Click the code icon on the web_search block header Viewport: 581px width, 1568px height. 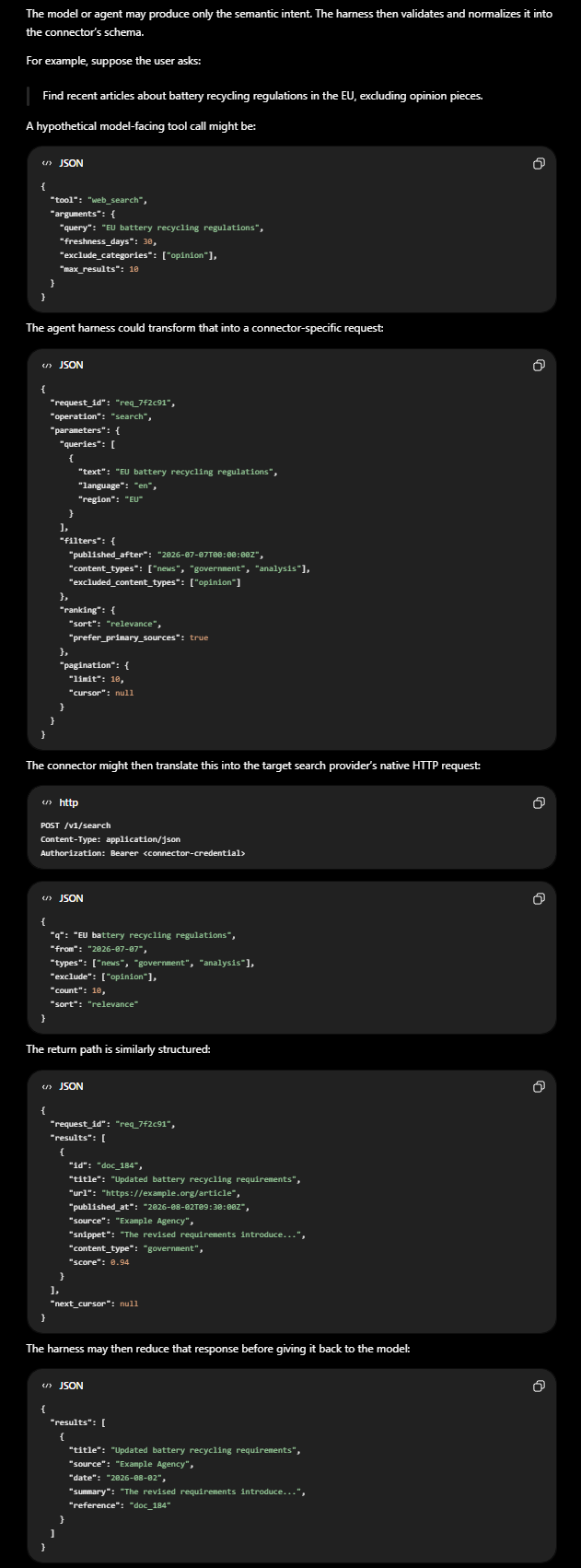(x=46, y=163)
